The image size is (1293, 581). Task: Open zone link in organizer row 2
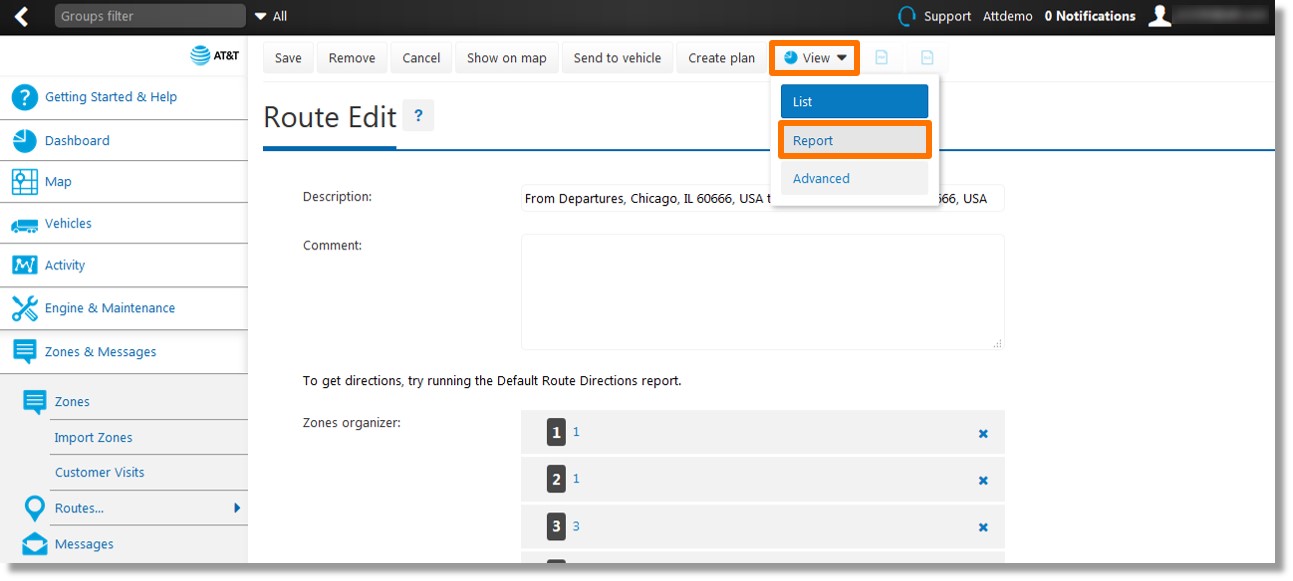(576, 479)
